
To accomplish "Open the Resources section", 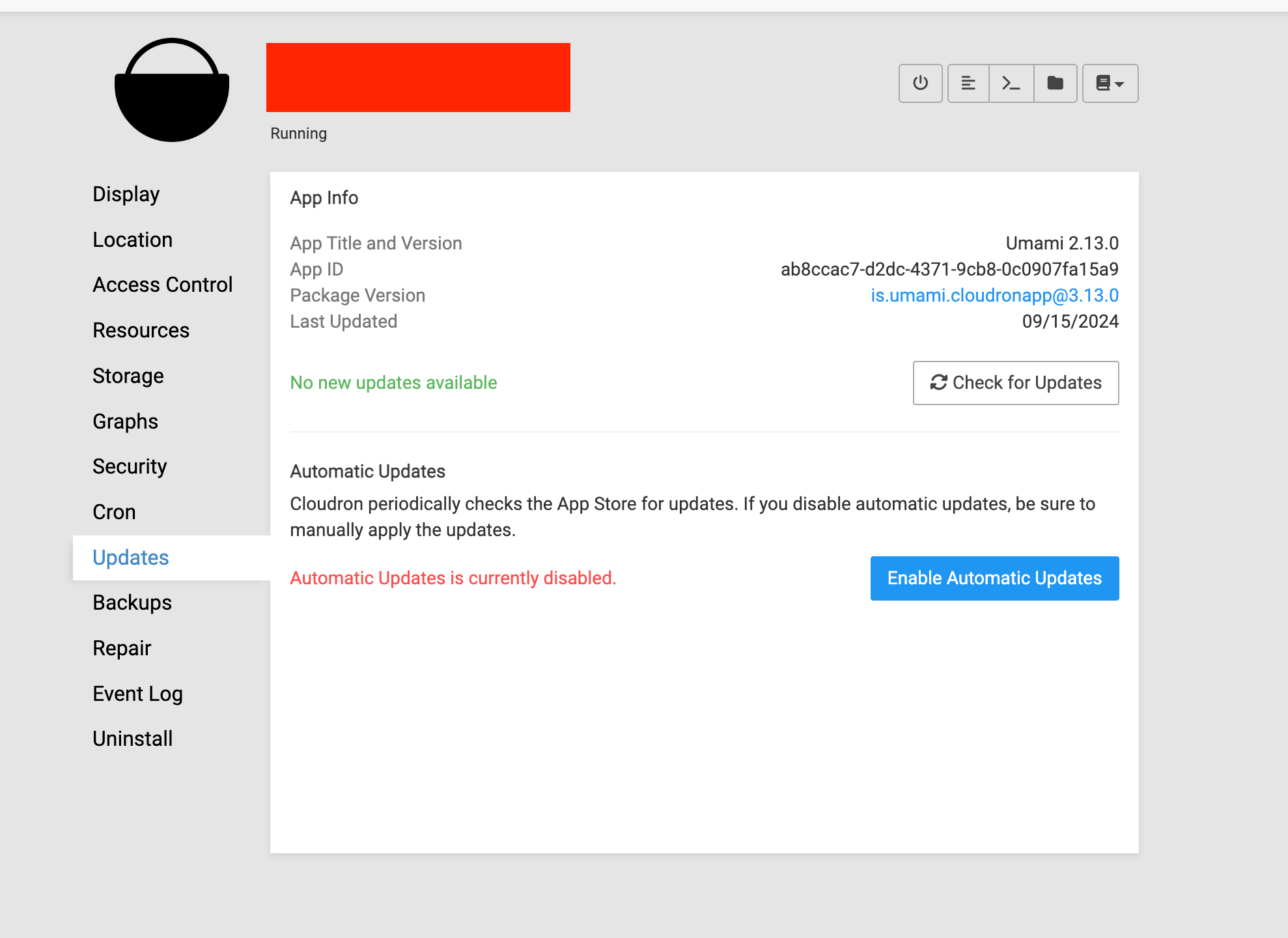I will coord(141,330).
